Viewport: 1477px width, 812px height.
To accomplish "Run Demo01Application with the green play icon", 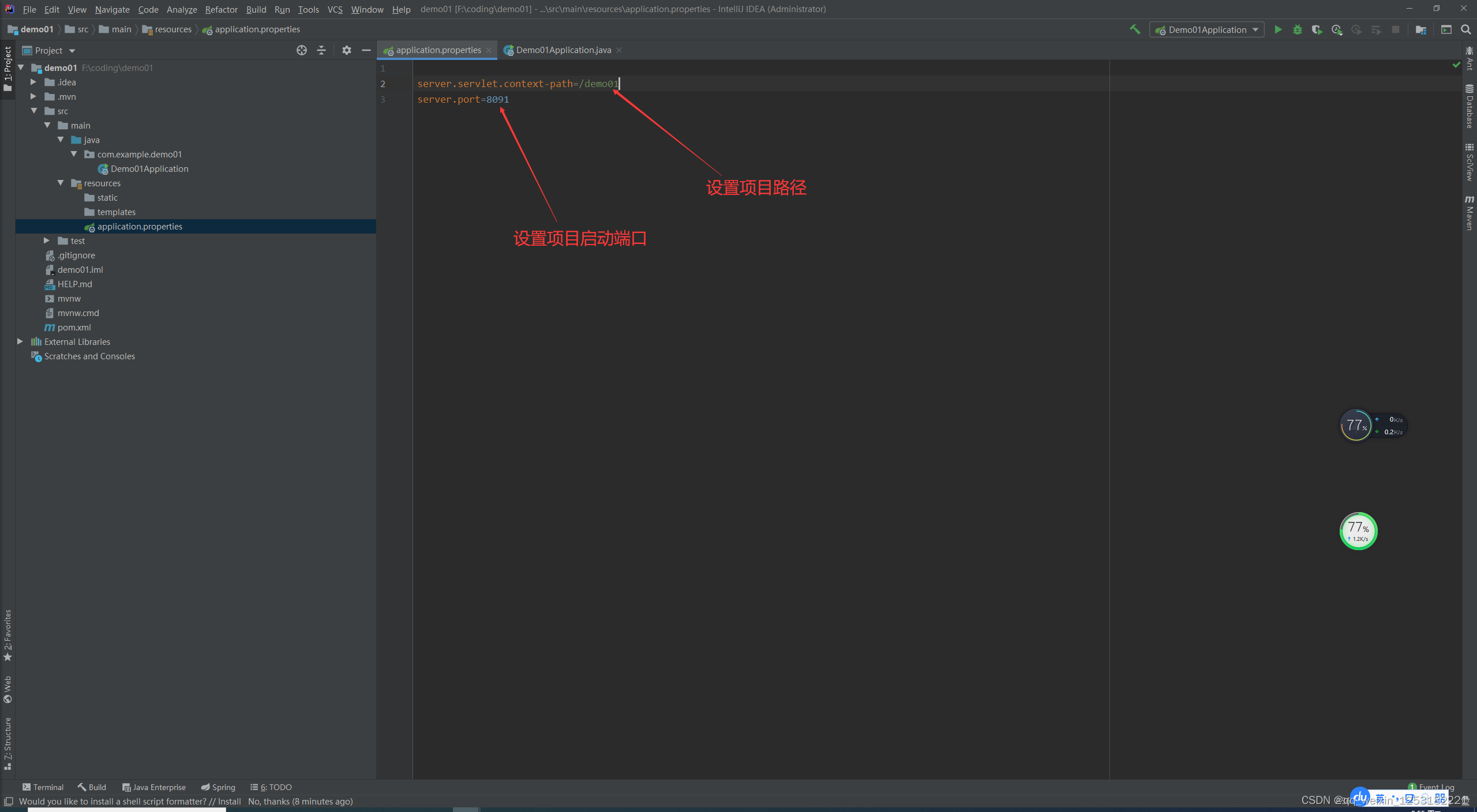I will pyautogui.click(x=1278, y=29).
